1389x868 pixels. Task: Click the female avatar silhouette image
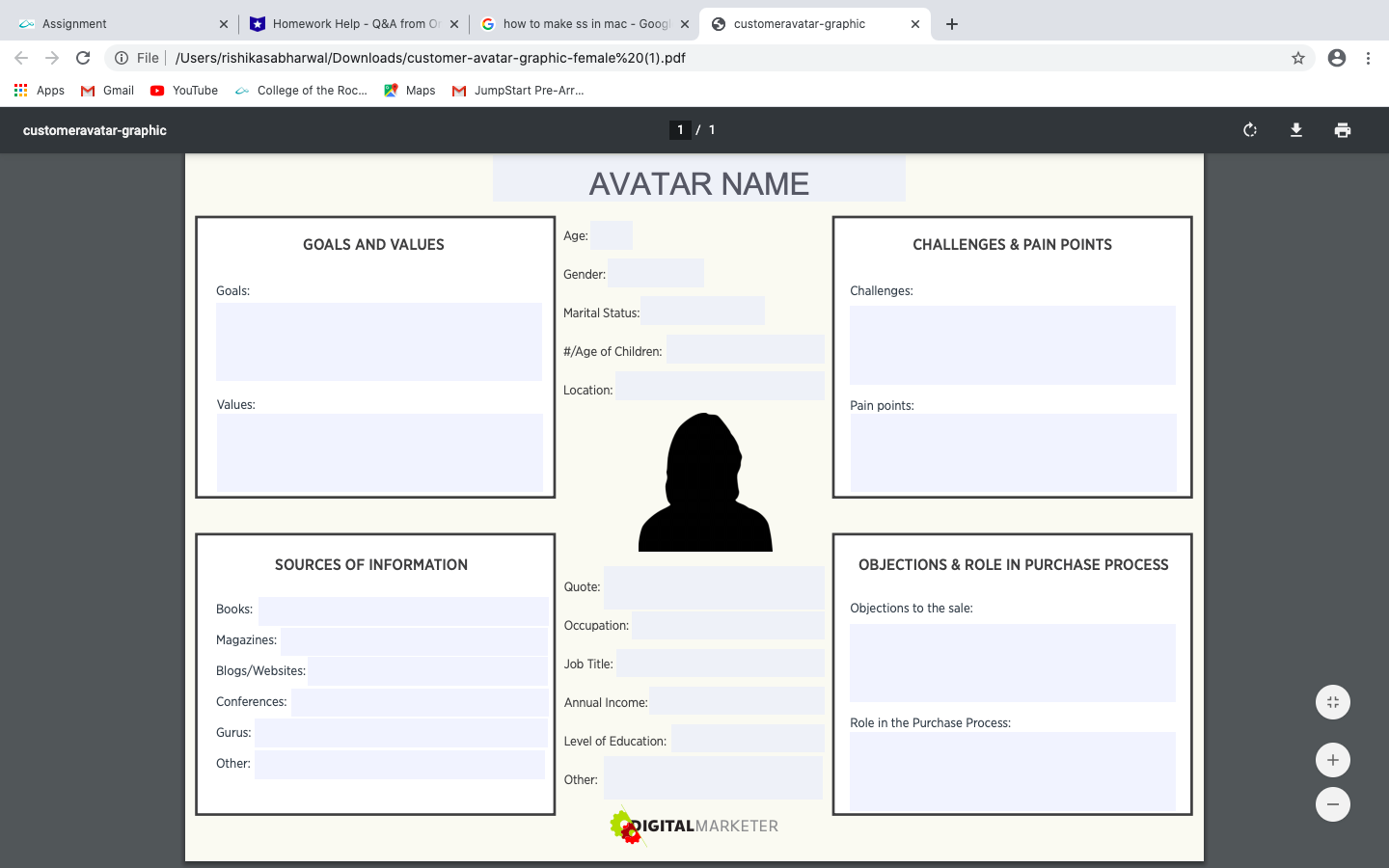pos(705,482)
